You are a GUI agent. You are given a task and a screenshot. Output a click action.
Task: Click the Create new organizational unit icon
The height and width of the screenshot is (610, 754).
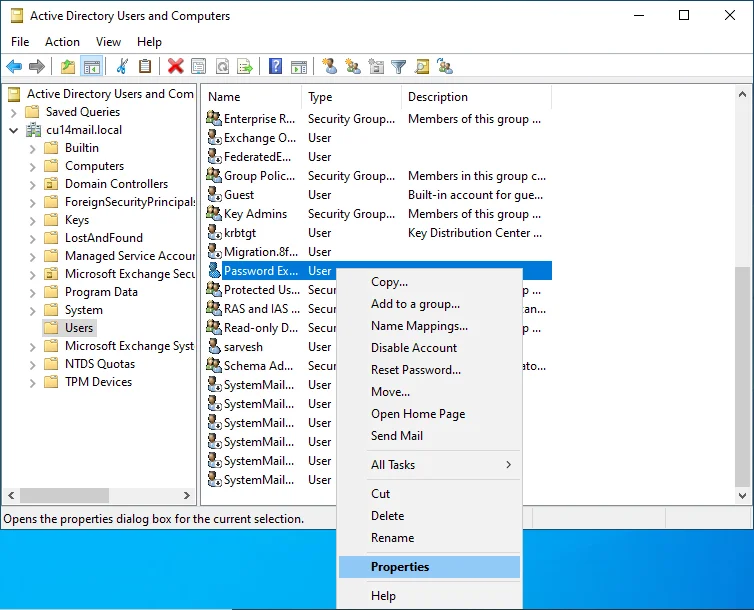point(376,66)
